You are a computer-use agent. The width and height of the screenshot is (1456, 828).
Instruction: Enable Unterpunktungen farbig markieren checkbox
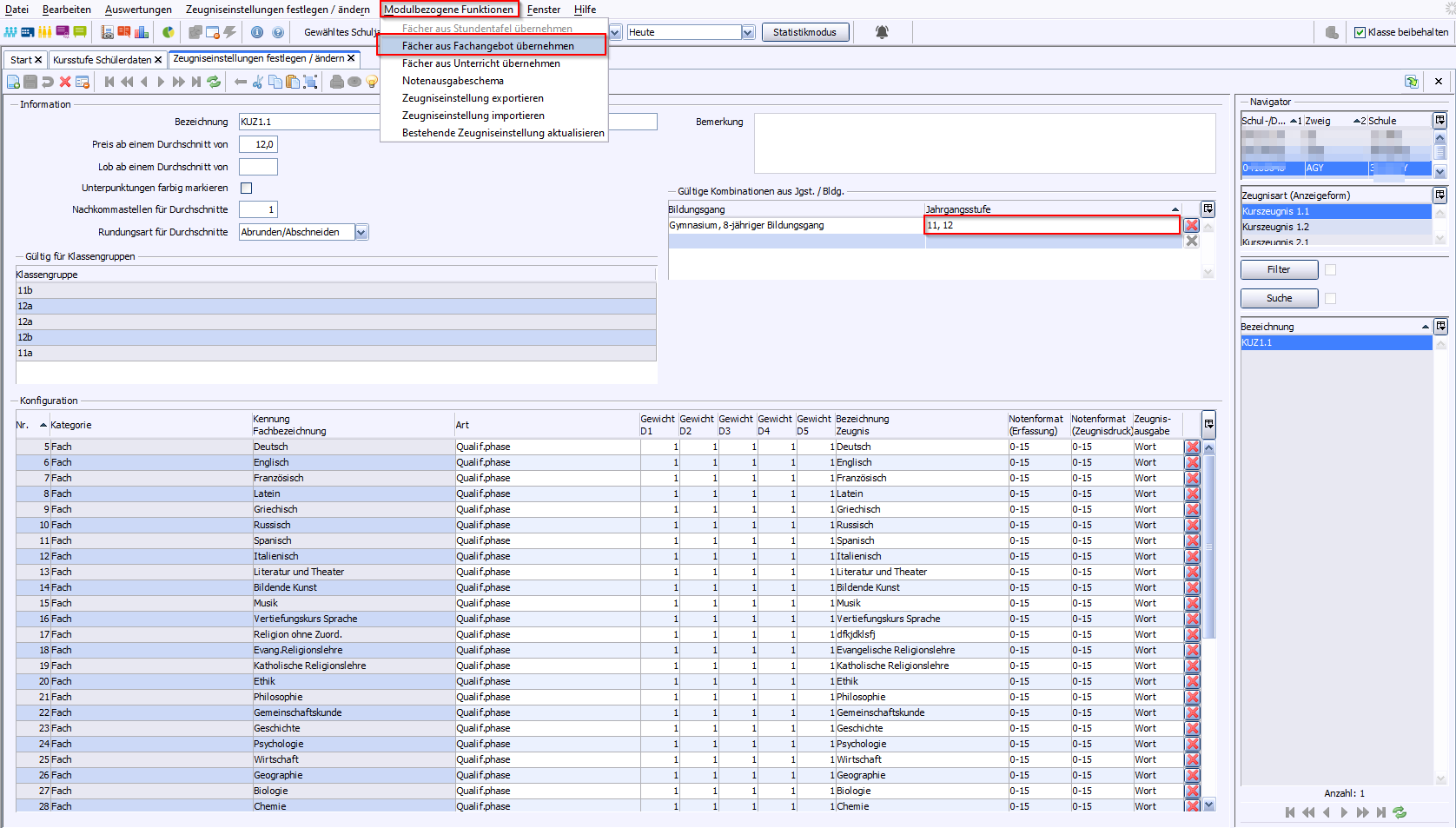[x=246, y=188]
